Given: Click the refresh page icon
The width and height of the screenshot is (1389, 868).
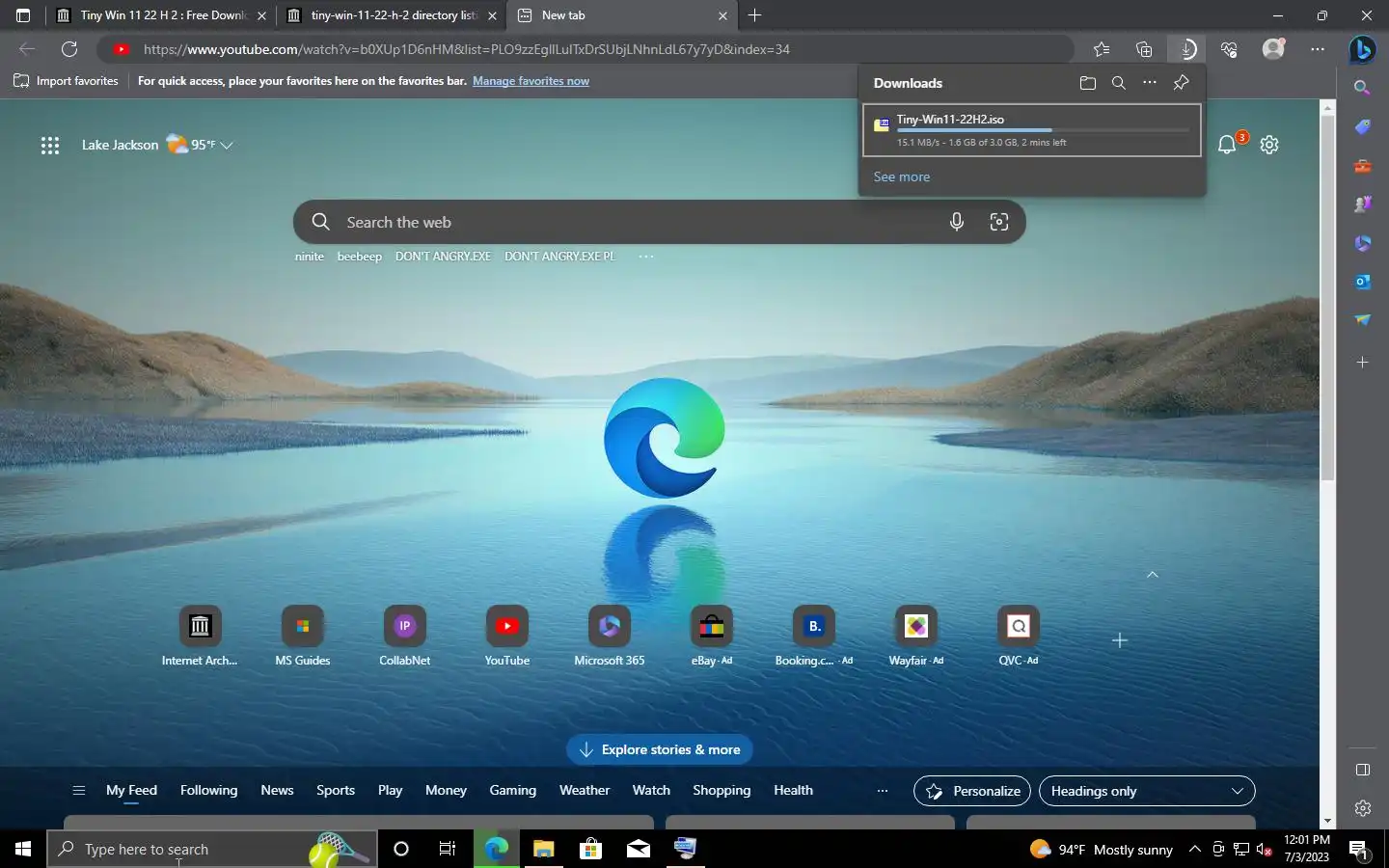Looking at the screenshot, I should coord(69,49).
